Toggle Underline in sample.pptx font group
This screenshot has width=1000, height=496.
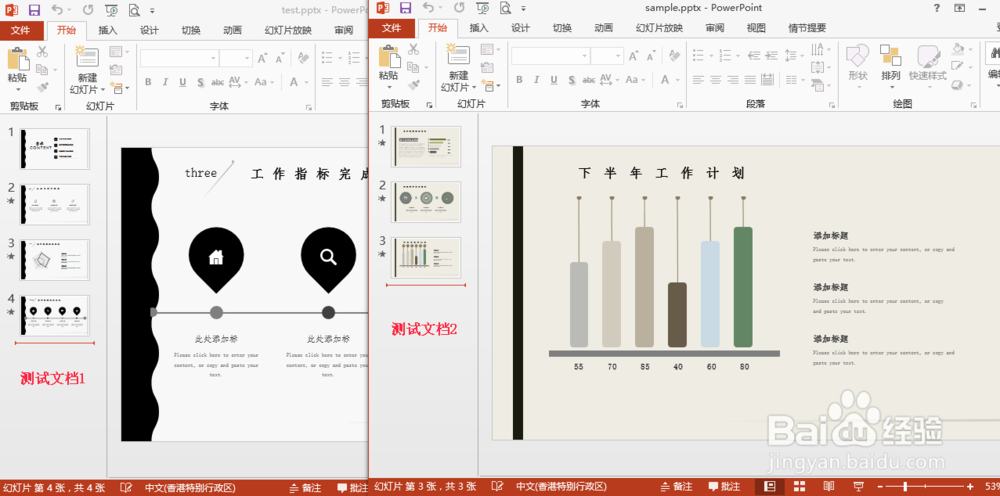[554, 80]
